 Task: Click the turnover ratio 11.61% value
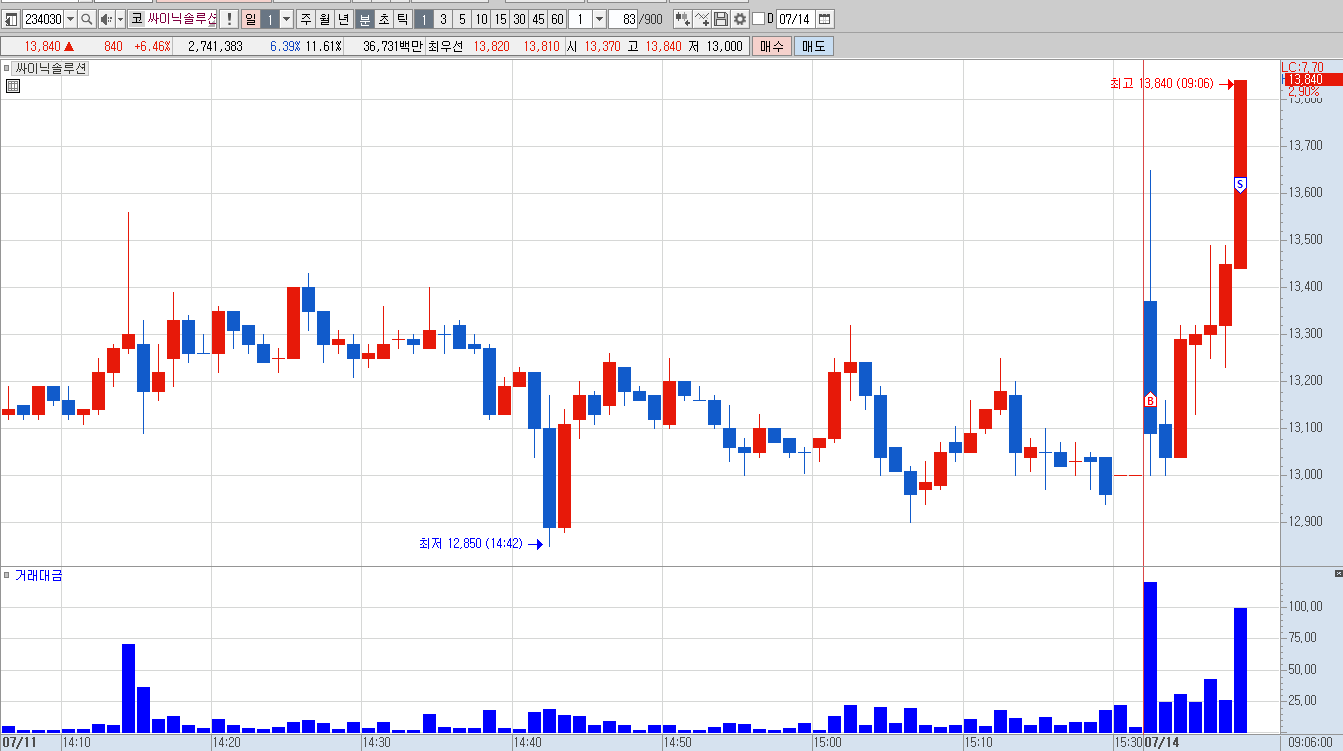coord(324,46)
